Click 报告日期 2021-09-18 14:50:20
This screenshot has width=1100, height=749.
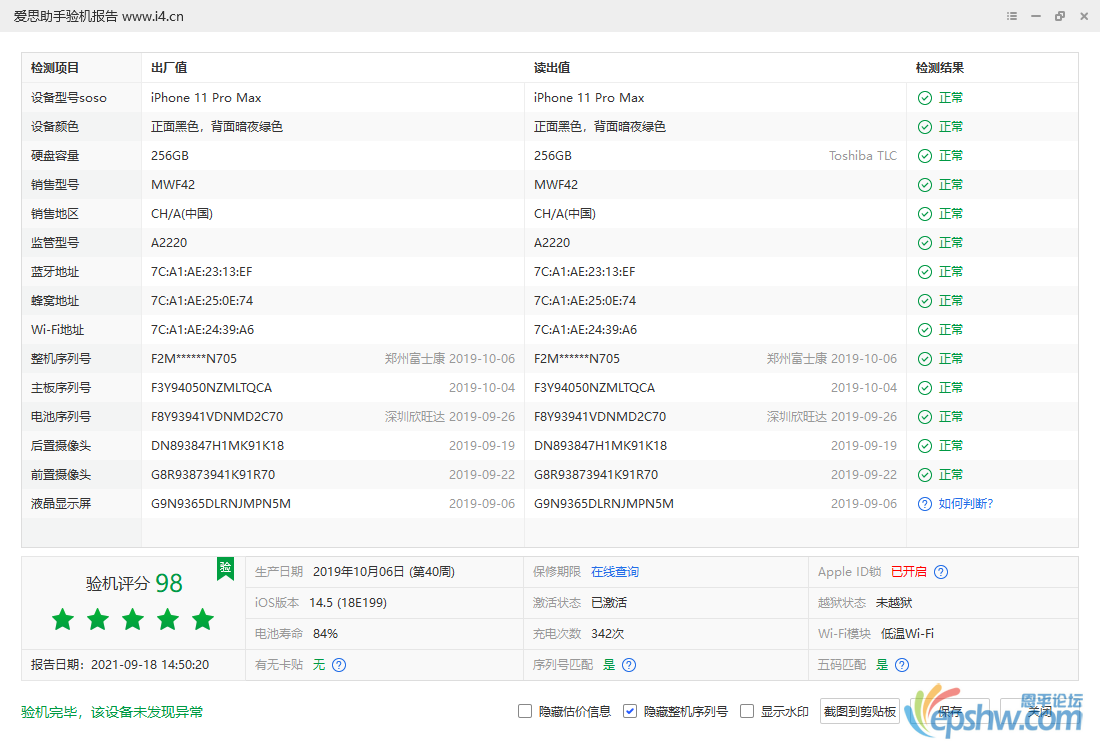click(x=120, y=665)
